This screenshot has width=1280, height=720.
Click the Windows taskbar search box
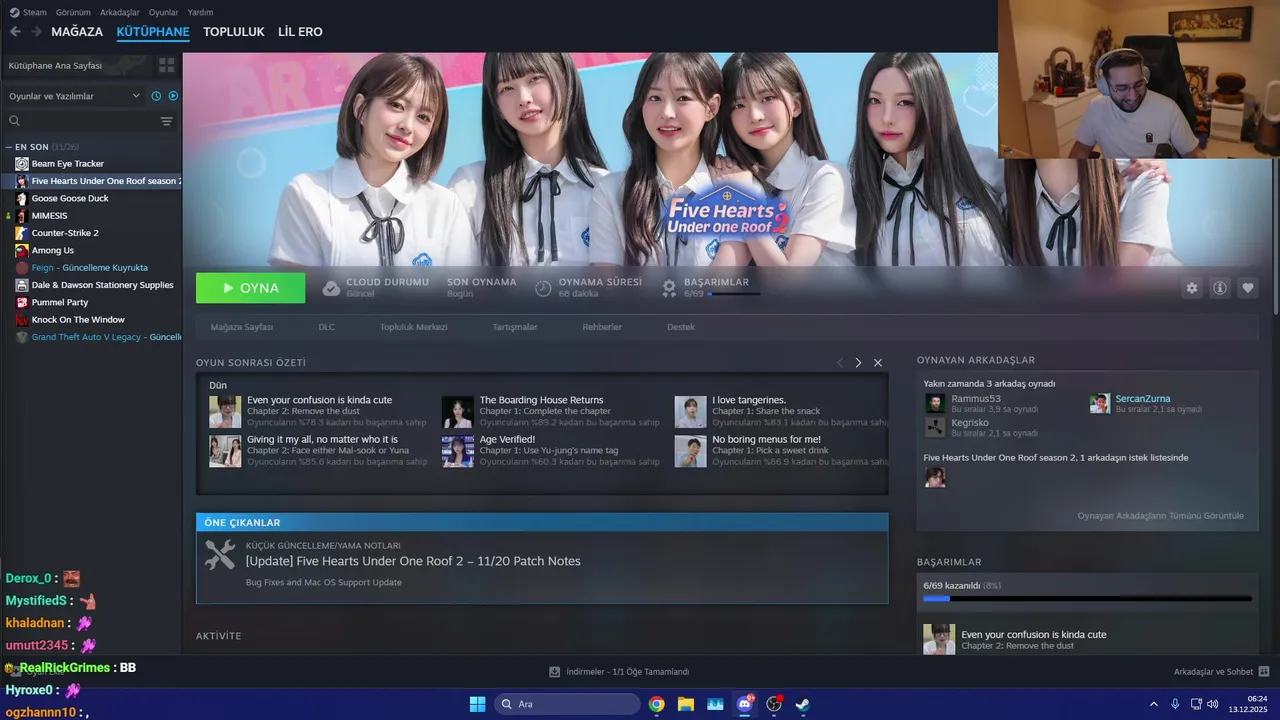(x=567, y=704)
